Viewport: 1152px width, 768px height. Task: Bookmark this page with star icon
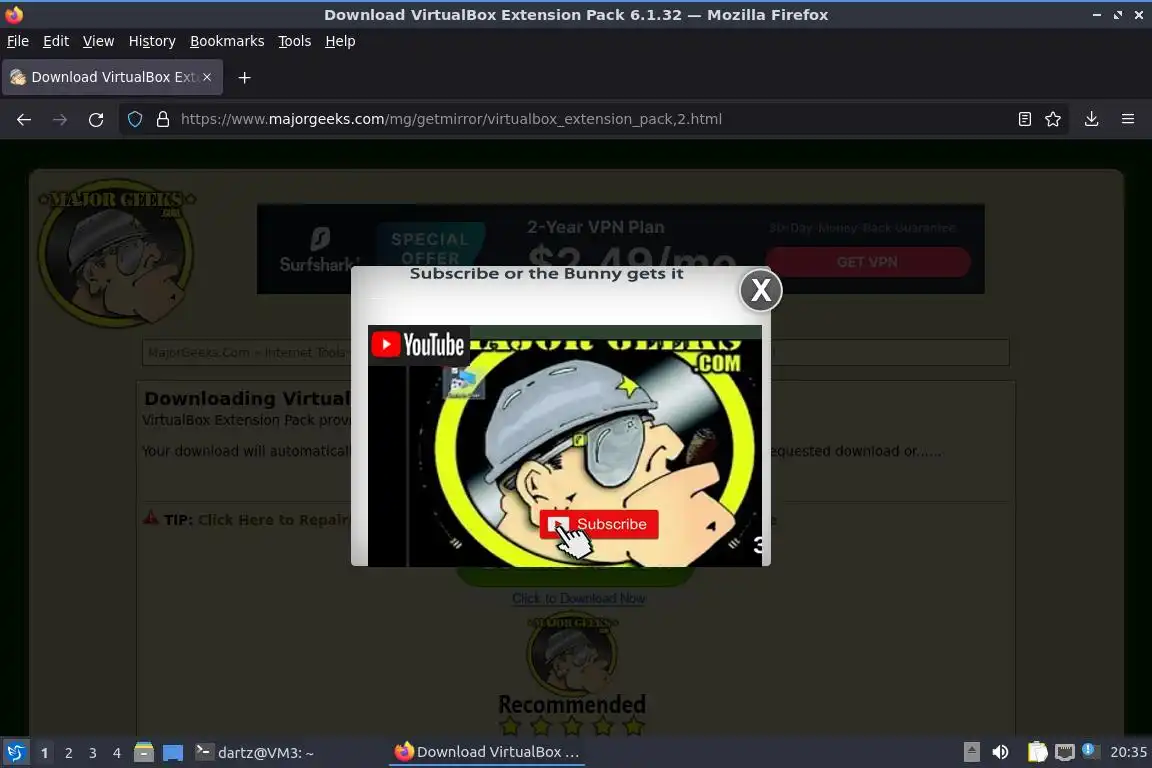[x=1053, y=119]
